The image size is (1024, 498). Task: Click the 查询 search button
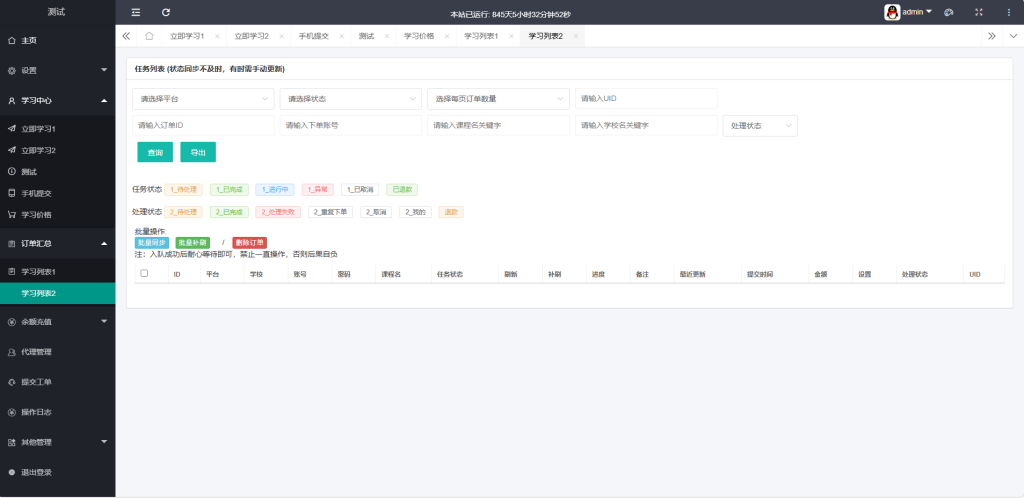click(x=155, y=152)
